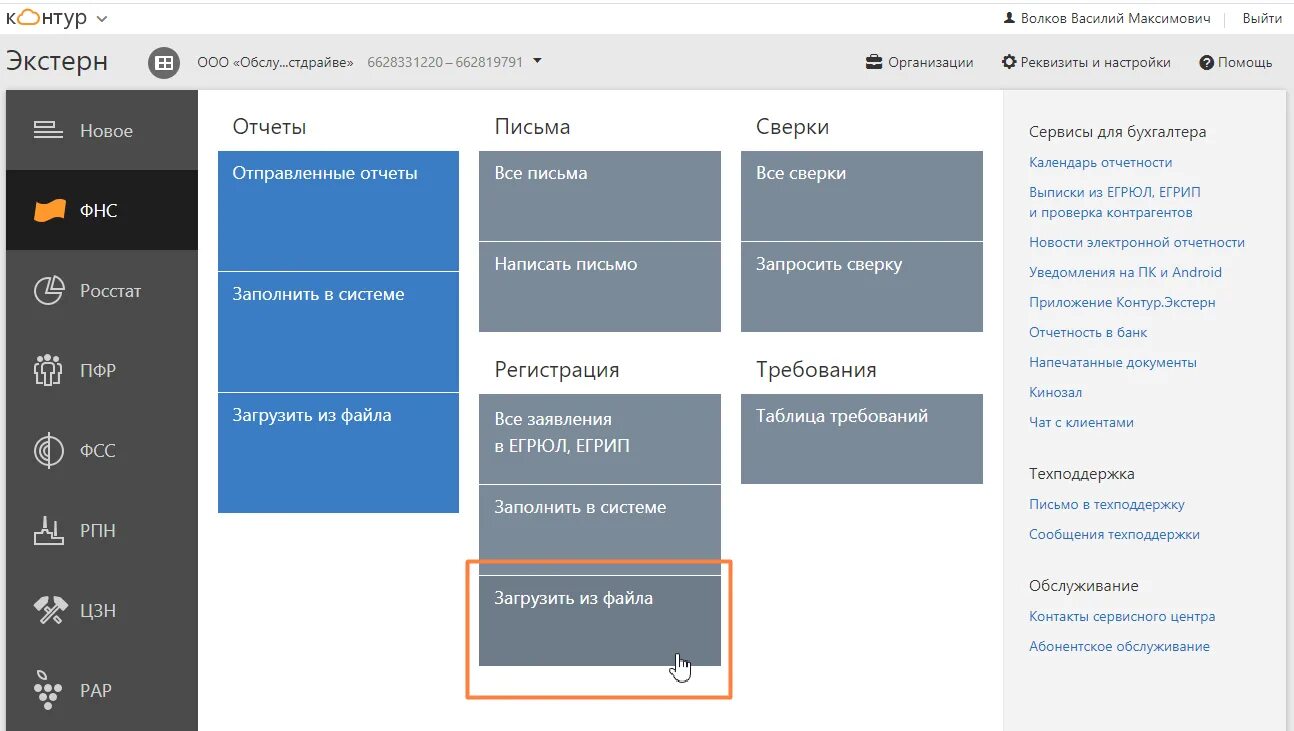The image size is (1294, 731).
Task: Expand the Контур product dropdown chevron
Action: coord(101,19)
